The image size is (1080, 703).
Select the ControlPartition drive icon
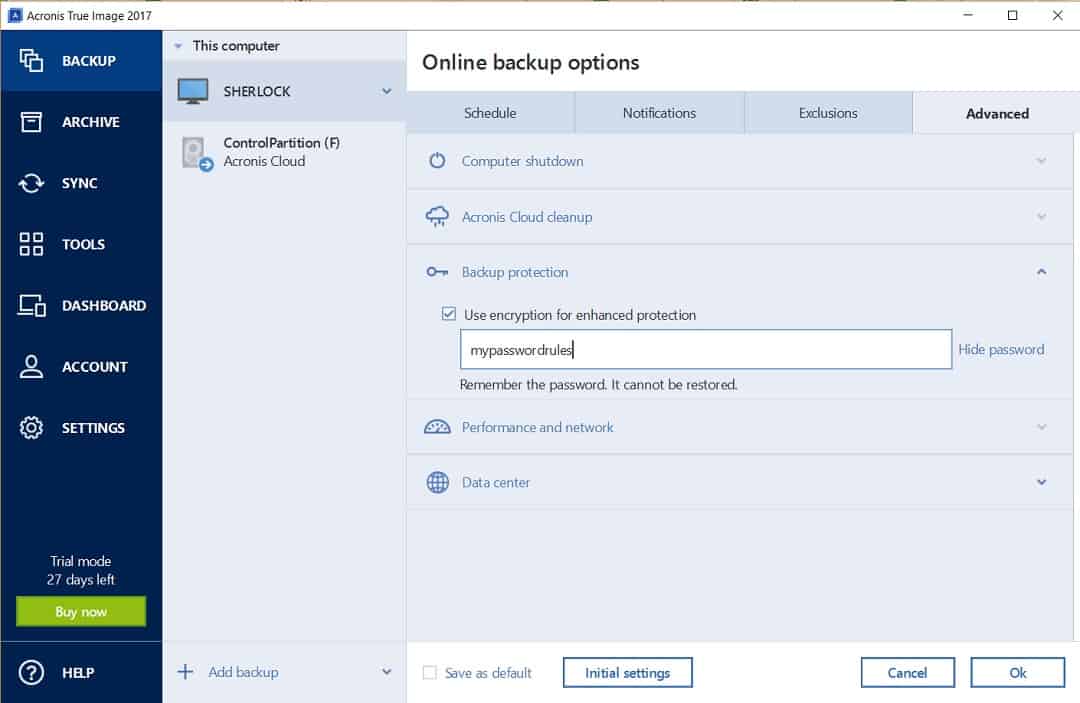click(x=197, y=154)
